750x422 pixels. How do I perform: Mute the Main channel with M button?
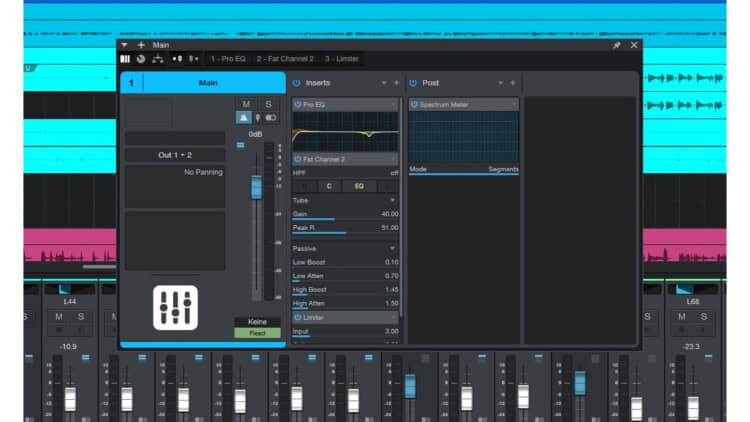tap(246, 104)
